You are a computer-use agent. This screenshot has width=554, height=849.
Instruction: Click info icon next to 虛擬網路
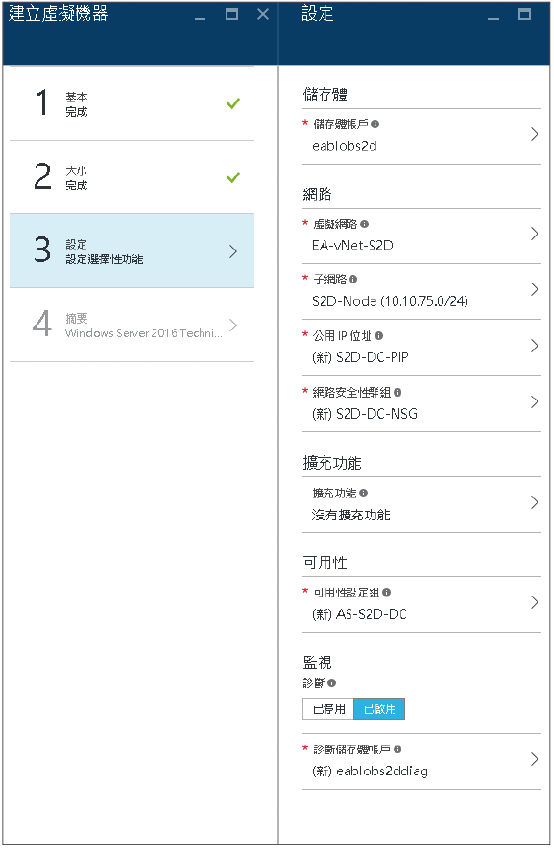tap(364, 224)
